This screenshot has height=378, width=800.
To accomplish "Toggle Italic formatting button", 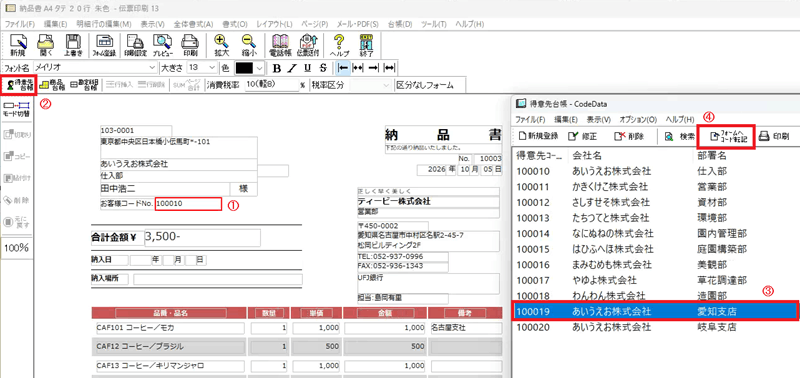I will [x=292, y=68].
